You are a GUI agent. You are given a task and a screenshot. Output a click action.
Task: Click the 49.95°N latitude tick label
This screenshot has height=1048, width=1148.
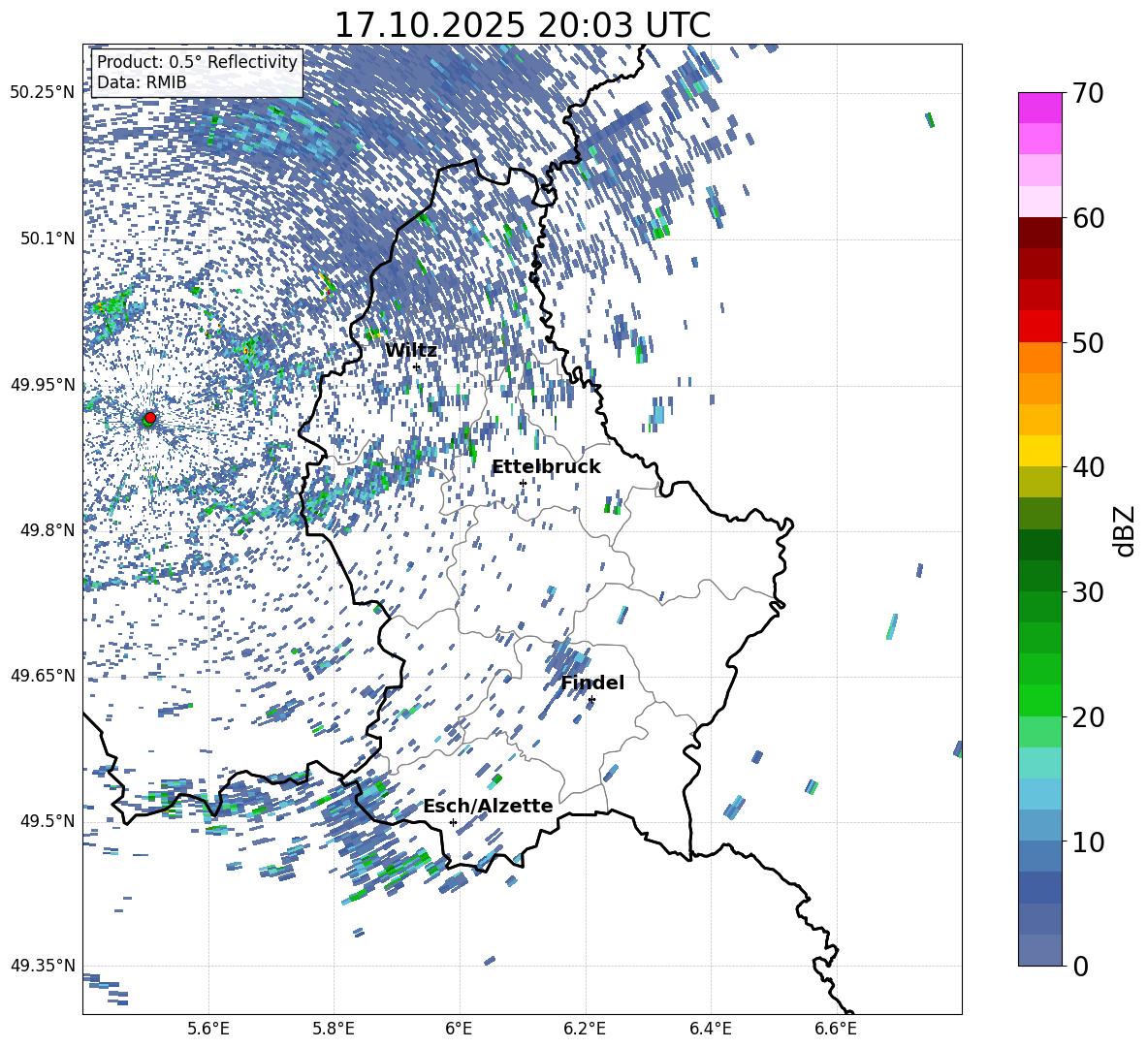(x=43, y=385)
